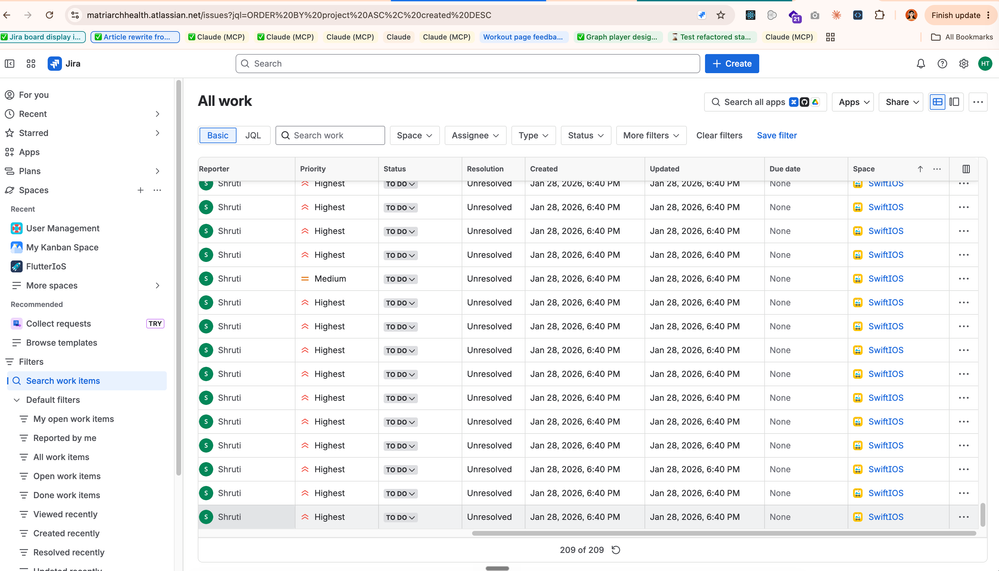
Task: Select Reported by me filter
Action: coord(64,438)
